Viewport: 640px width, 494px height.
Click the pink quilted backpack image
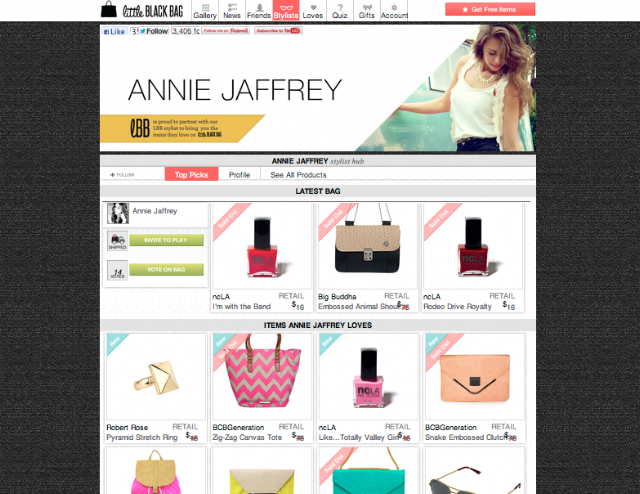156,472
